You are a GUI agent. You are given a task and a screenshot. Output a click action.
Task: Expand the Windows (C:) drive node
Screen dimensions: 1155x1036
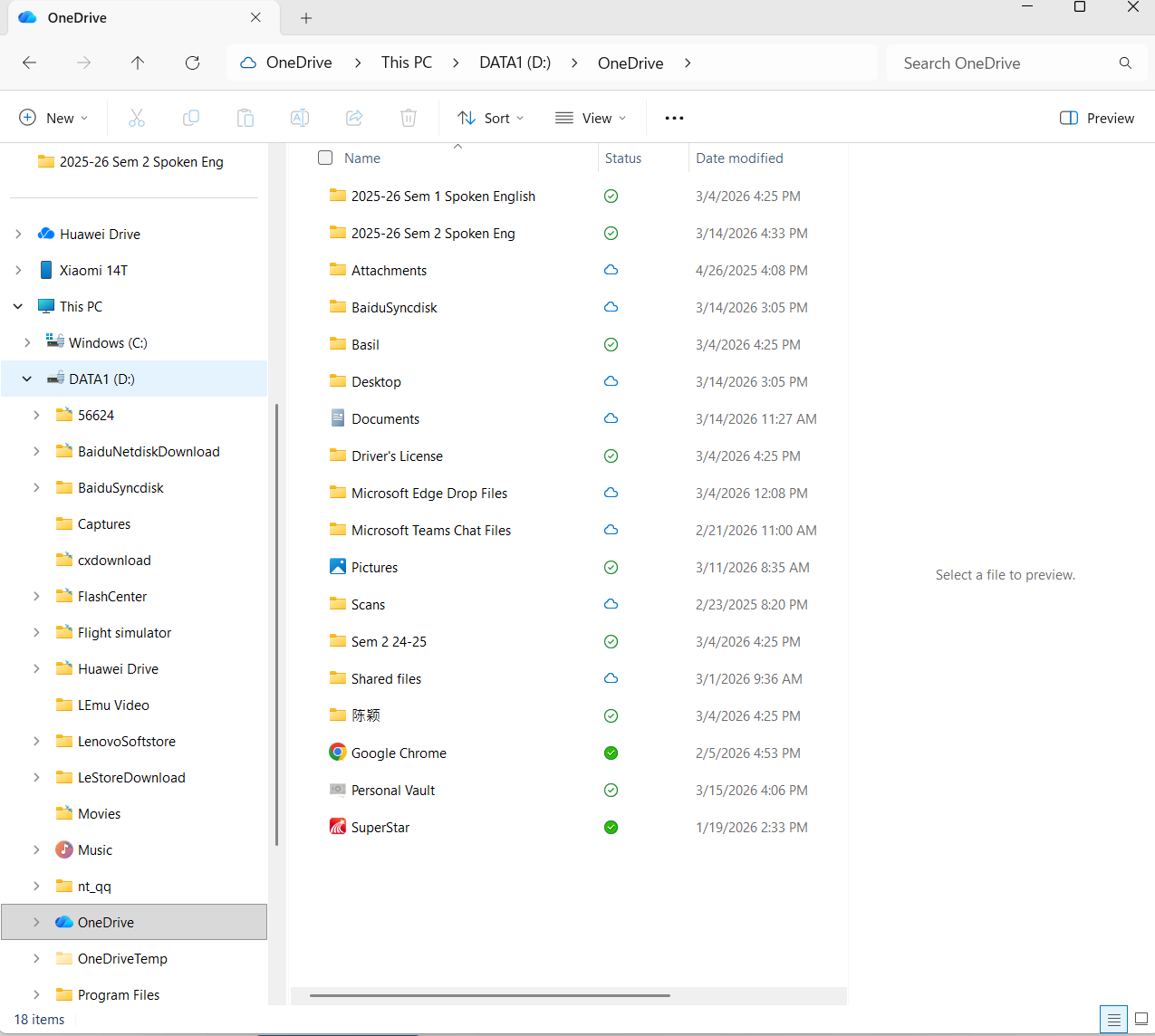pos(27,342)
